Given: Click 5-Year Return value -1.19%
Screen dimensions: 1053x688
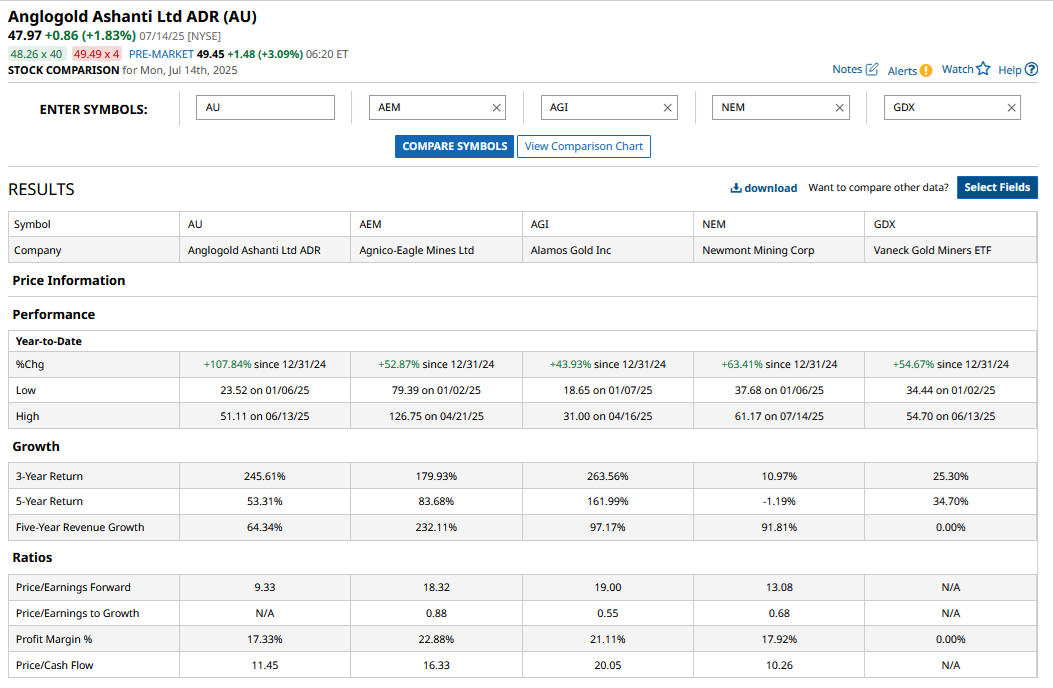Looking at the screenshot, I should 779,501.
